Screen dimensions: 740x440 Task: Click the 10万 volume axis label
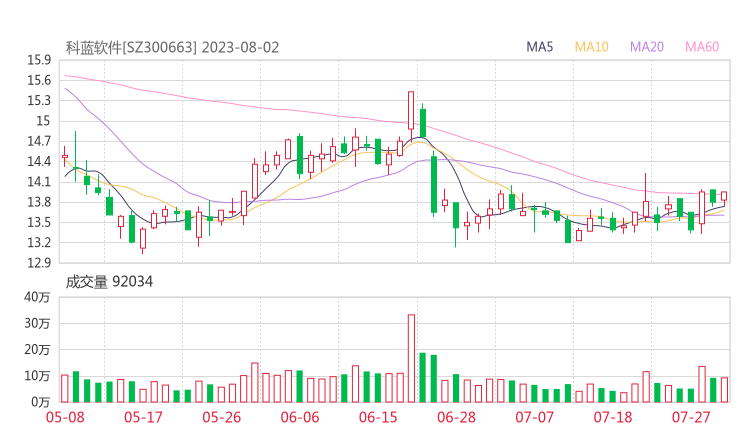tap(37, 376)
